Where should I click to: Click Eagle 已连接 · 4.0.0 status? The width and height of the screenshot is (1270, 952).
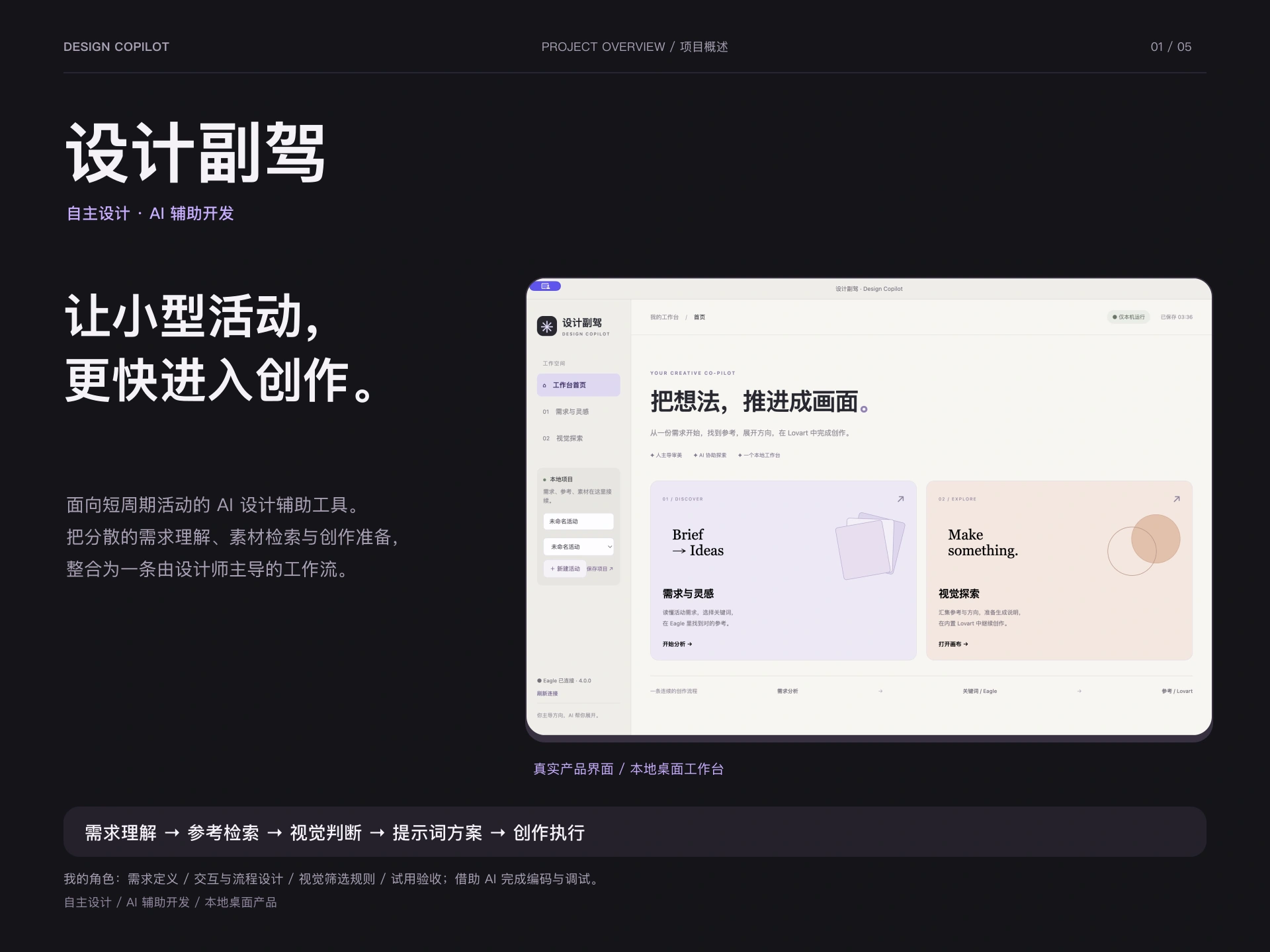[564, 680]
